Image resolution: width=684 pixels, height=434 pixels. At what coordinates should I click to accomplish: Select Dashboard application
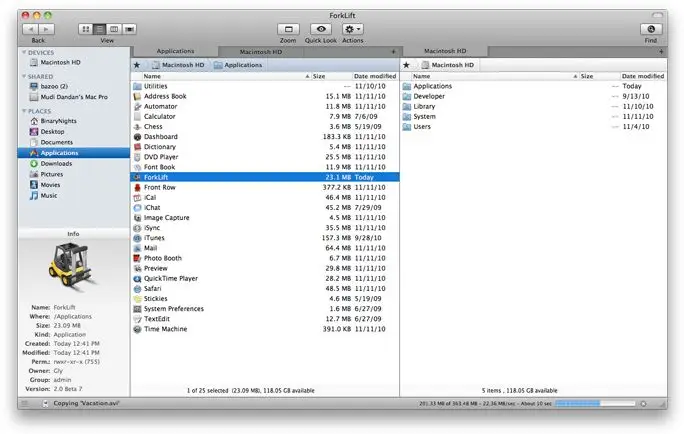pyautogui.click(x=265, y=137)
